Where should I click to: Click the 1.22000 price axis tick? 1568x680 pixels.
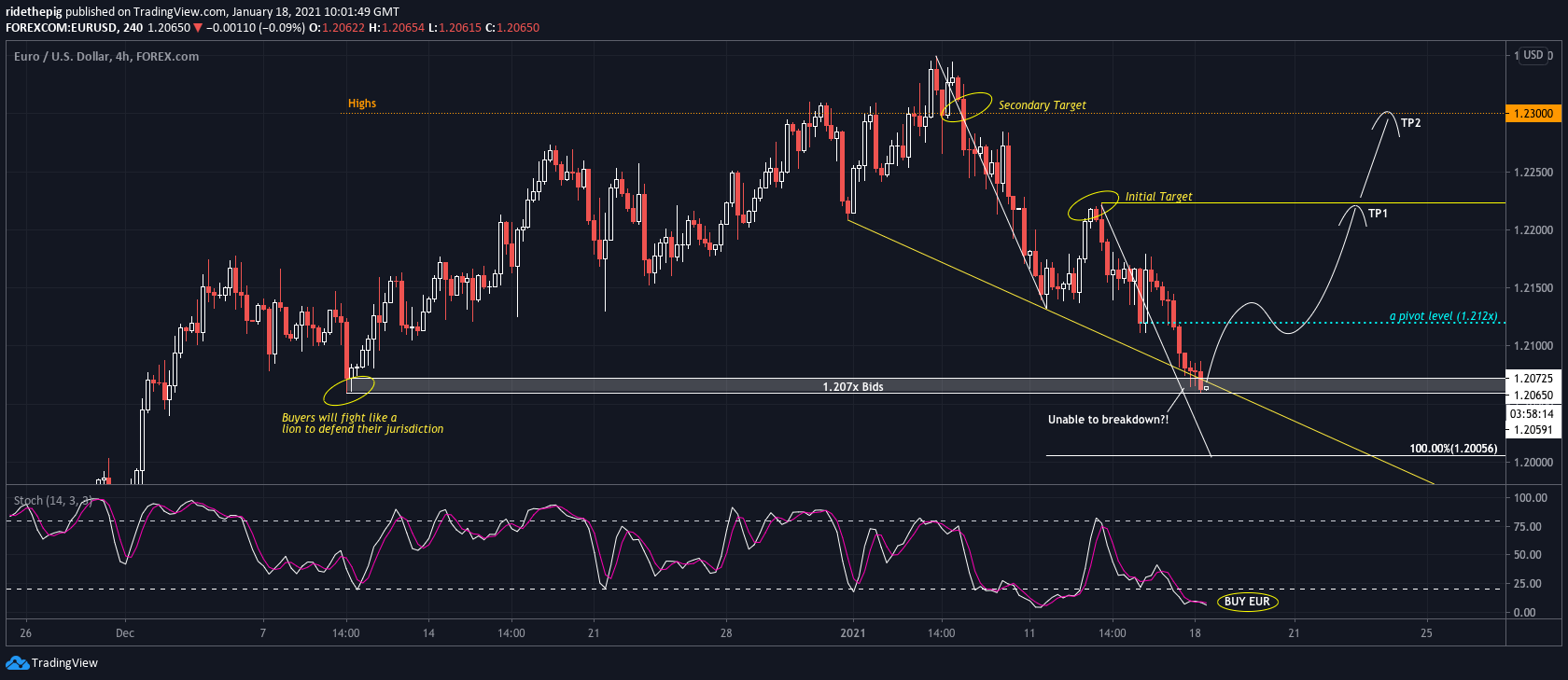1533,230
